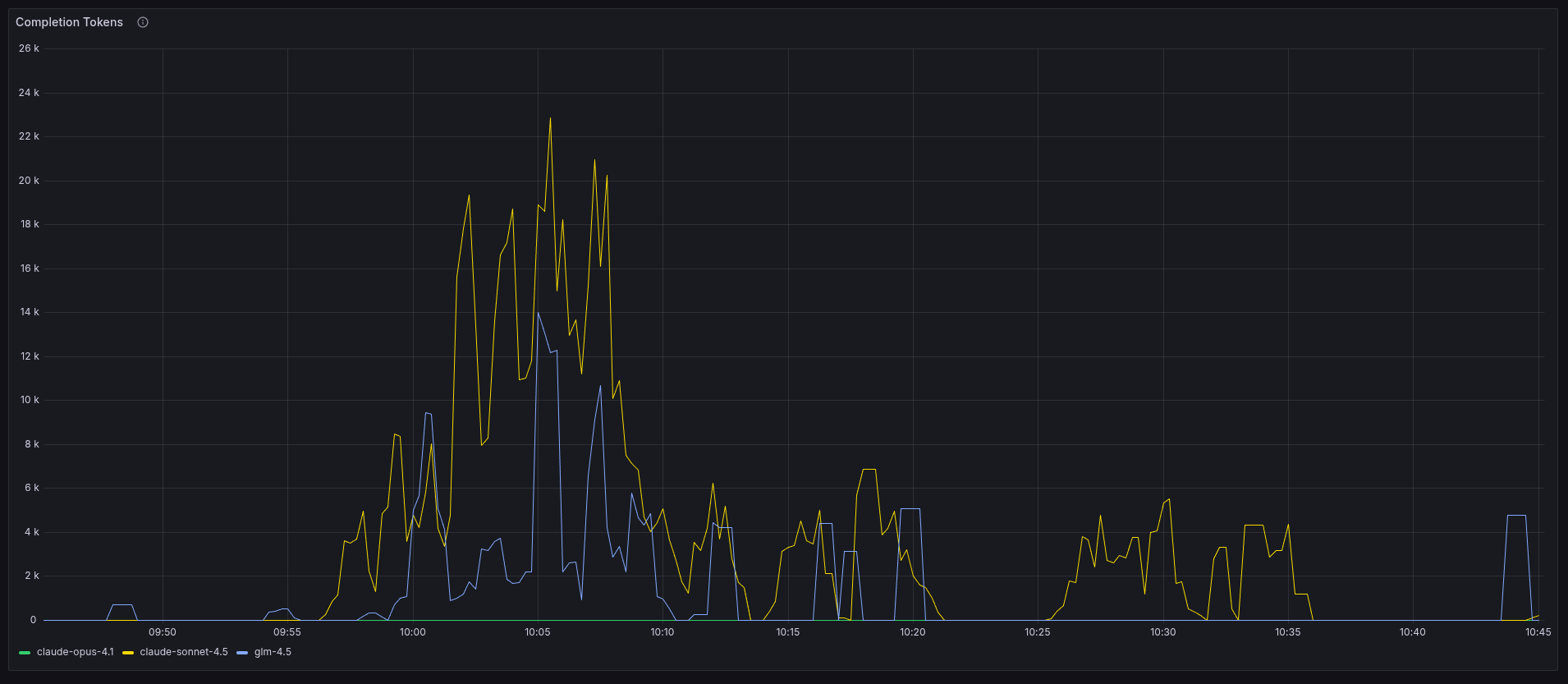The width and height of the screenshot is (1568, 684).
Task: Isolate the glm-4.5 series via legend label
Action: pyautogui.click(x=273, y=652)
